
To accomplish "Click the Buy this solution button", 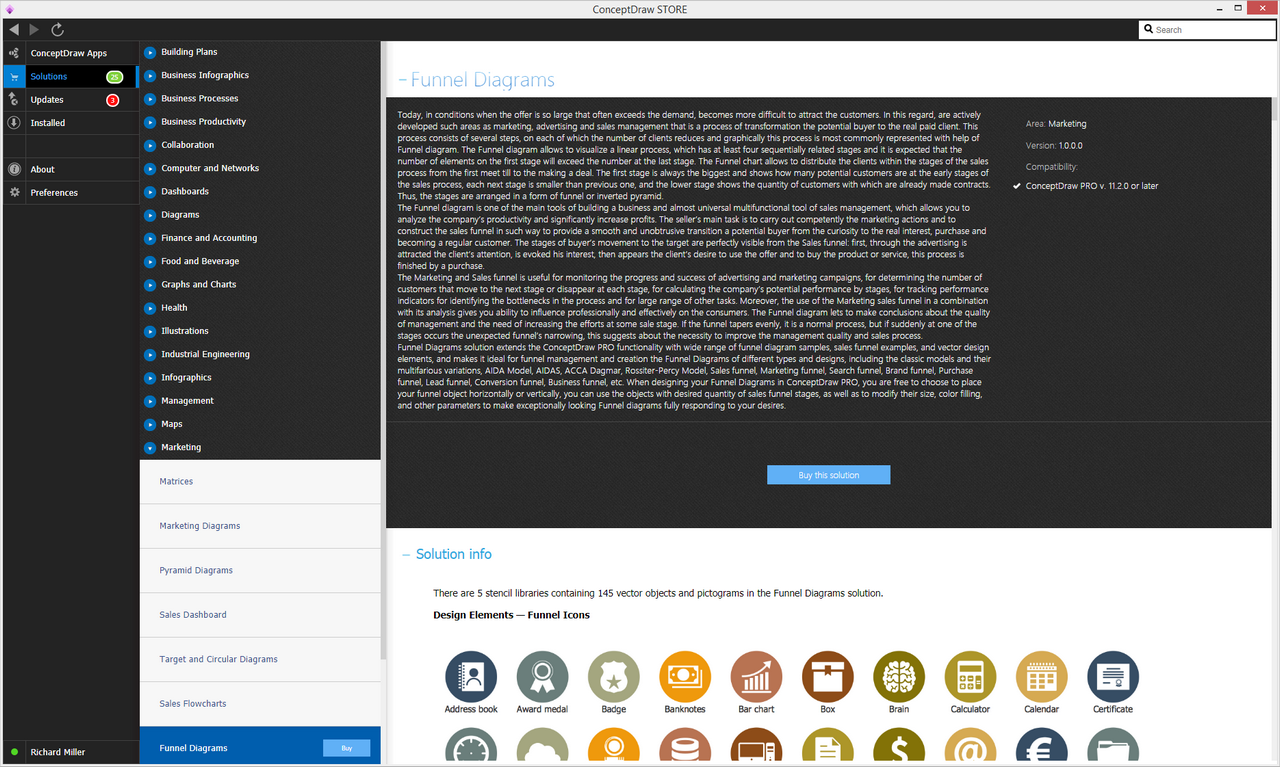I will pos(828,475).
